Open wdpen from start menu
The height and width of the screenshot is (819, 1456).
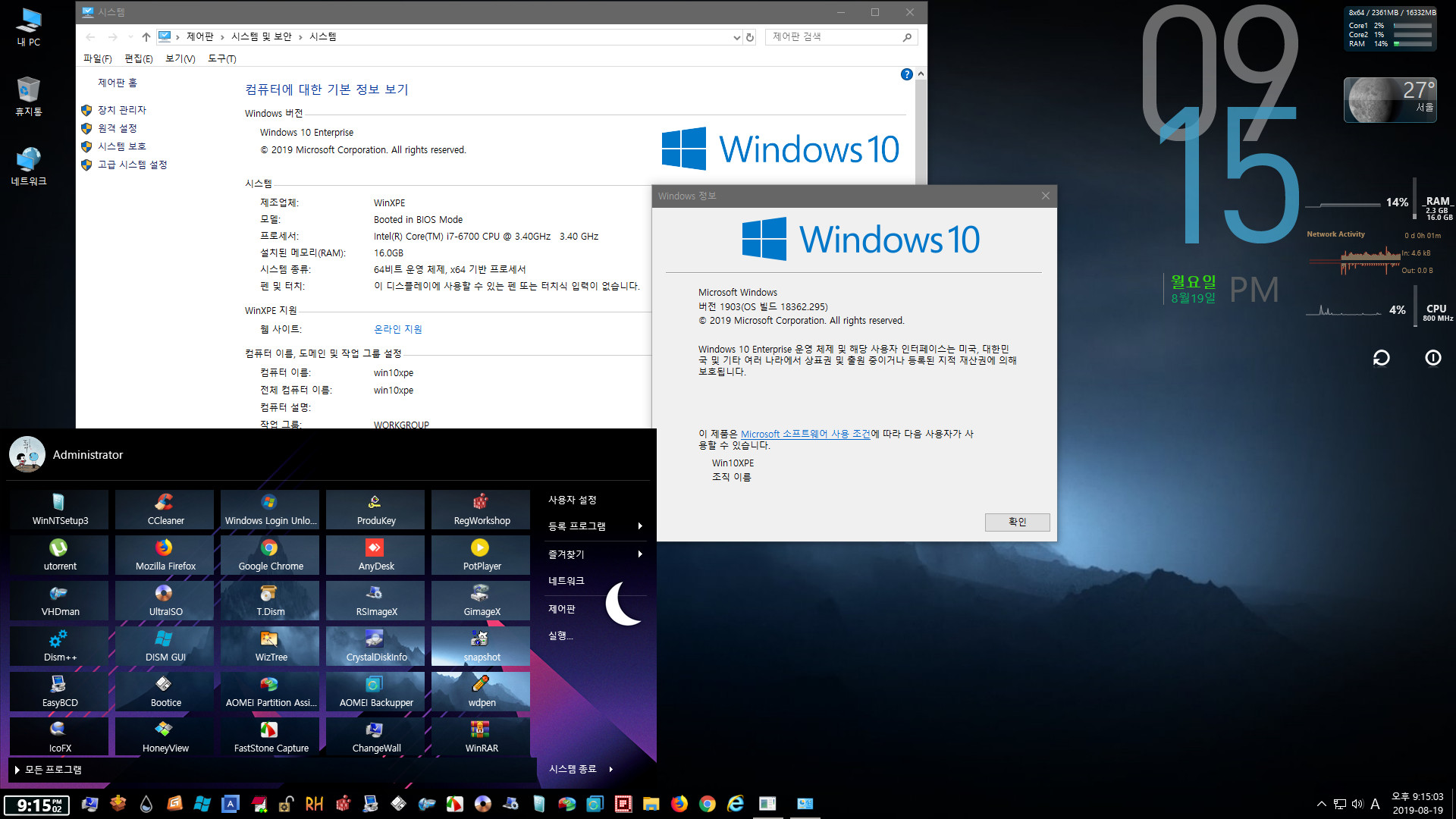tap(482, 692)
